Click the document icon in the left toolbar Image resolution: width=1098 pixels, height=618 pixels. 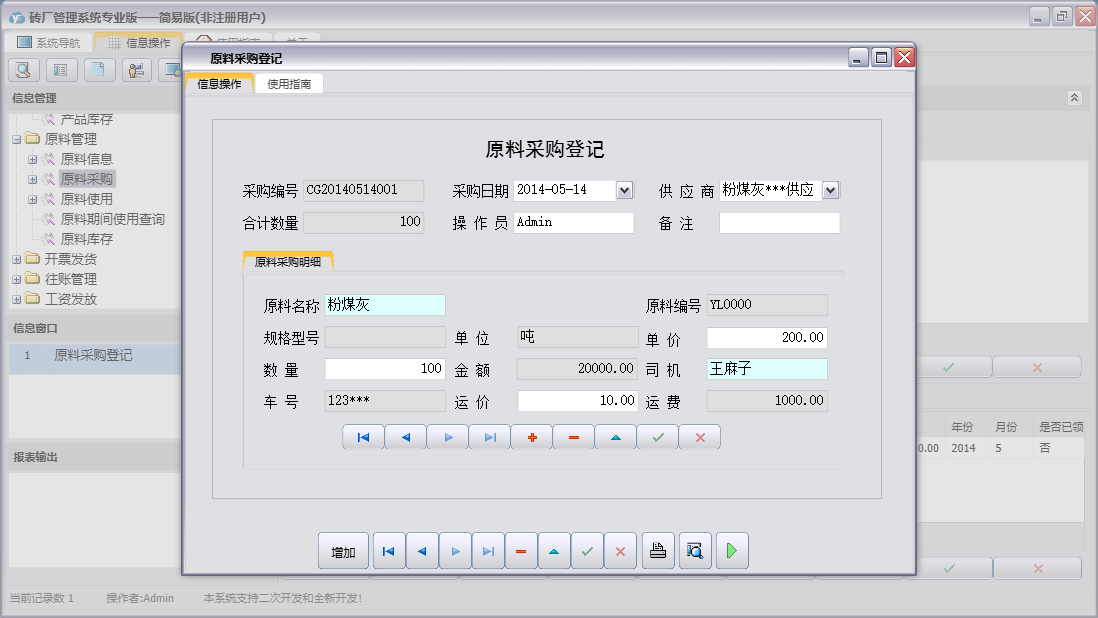pos(98,69)
